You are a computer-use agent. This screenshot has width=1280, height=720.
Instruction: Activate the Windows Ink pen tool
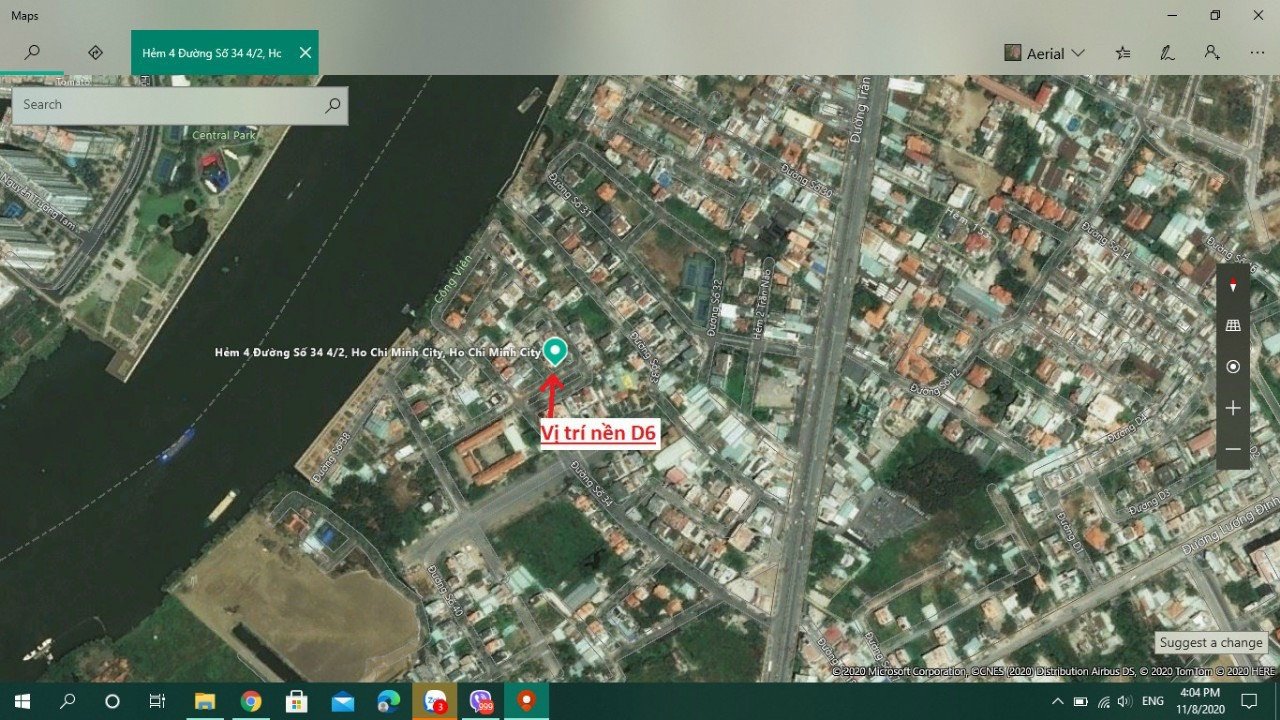(x=1167, y=53)
